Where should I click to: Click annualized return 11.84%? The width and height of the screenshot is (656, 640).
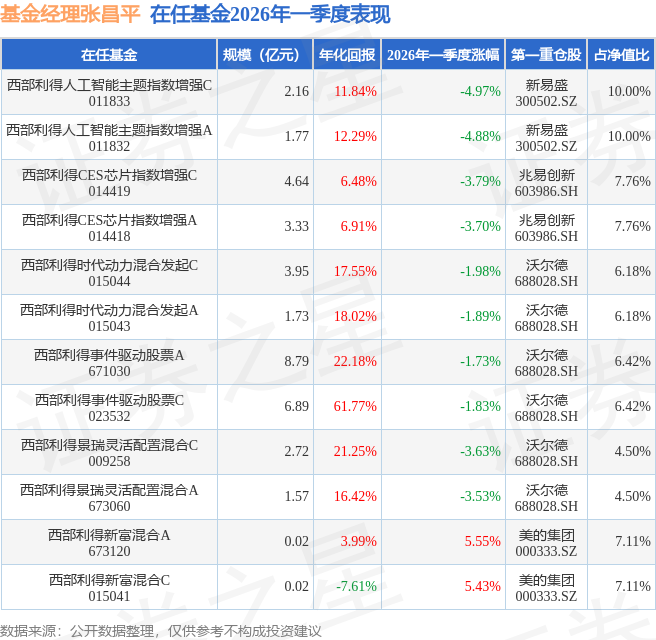(x=355, y=91)
